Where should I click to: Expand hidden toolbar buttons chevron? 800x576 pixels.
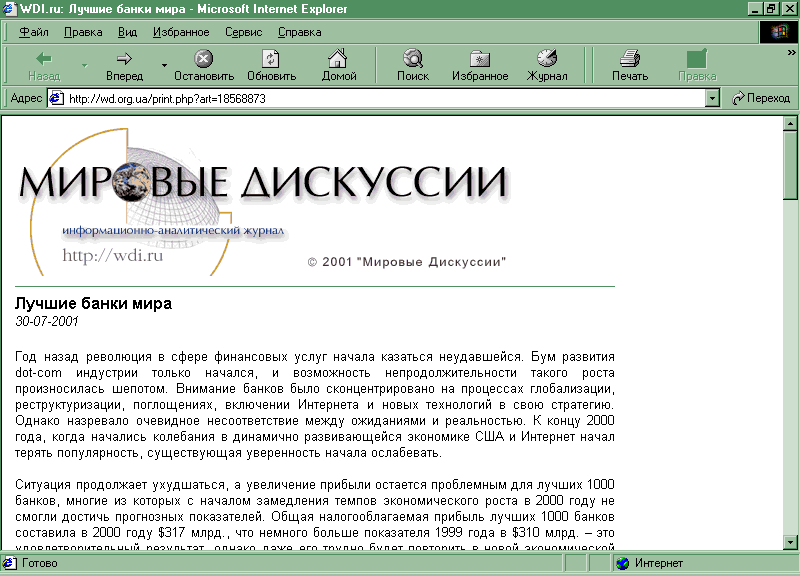pos(791,52)
